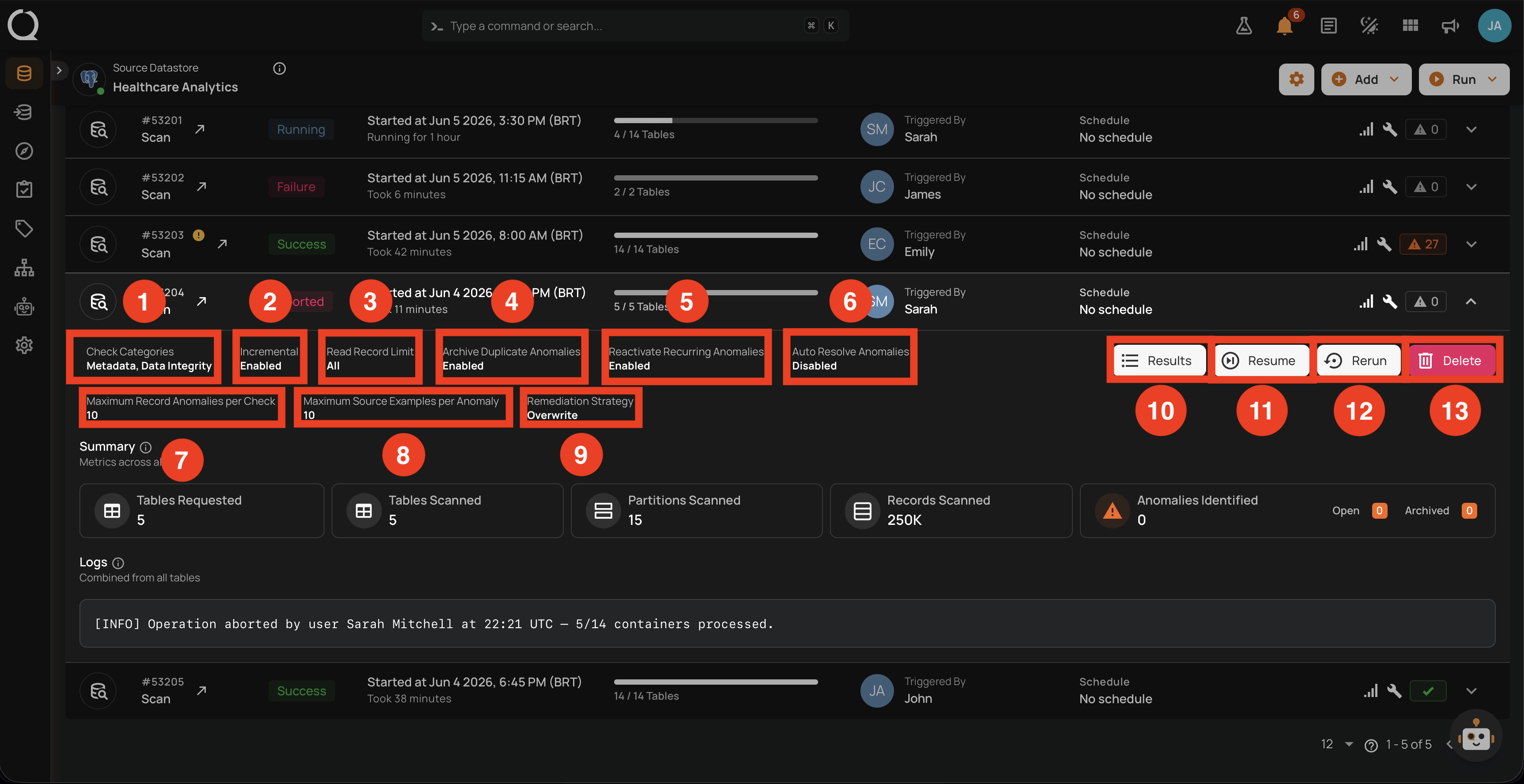Click the Failure status label

coord(296,186)
